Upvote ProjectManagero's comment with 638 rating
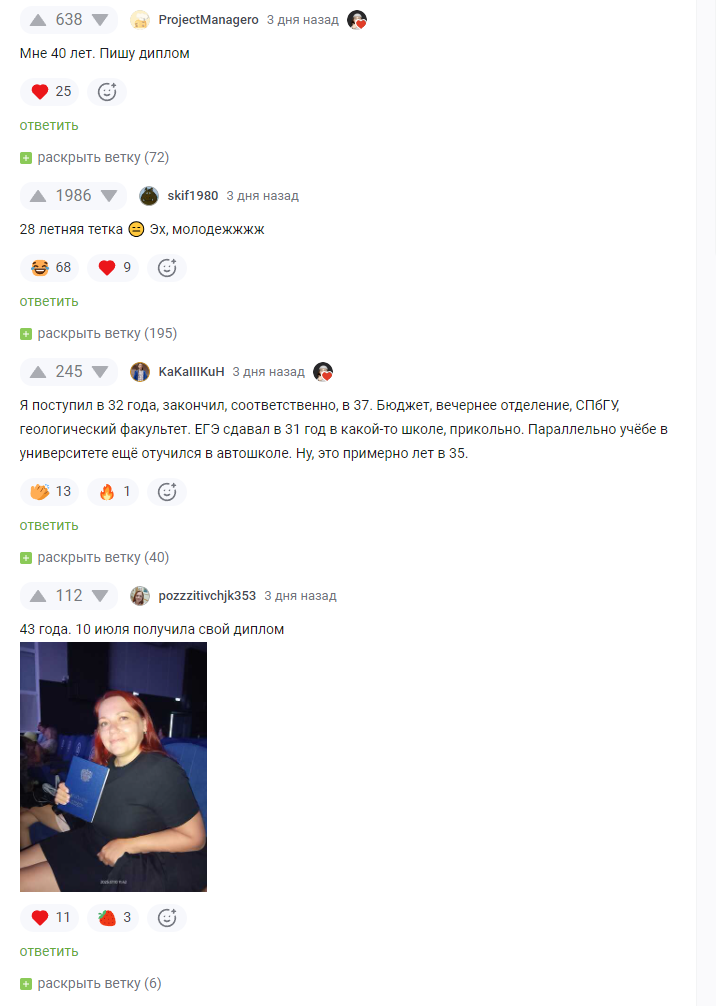 38,20
